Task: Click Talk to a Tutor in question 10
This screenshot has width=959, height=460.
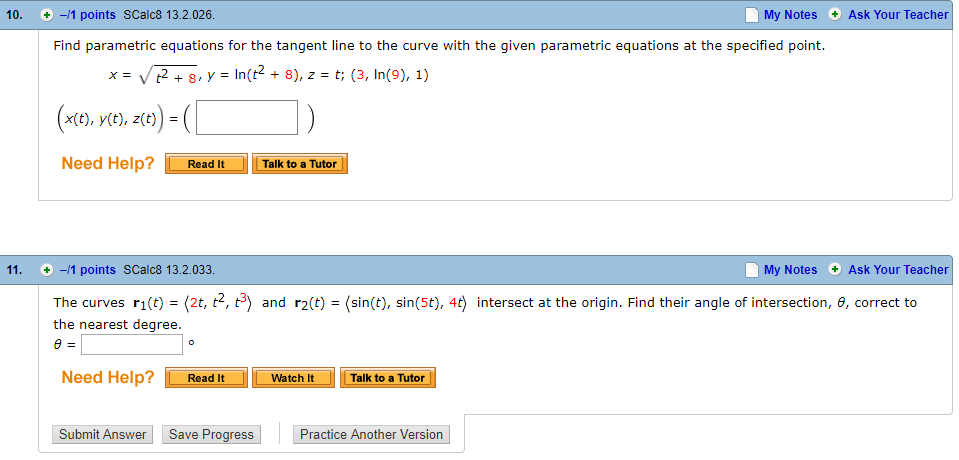Action: pos(300,164)
